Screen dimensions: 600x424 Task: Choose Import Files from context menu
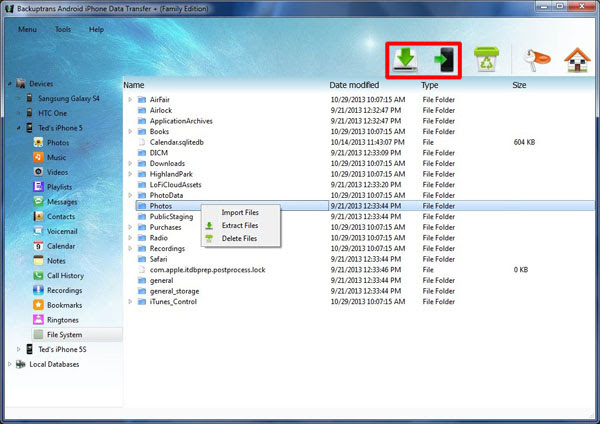(x=240, y=212)
